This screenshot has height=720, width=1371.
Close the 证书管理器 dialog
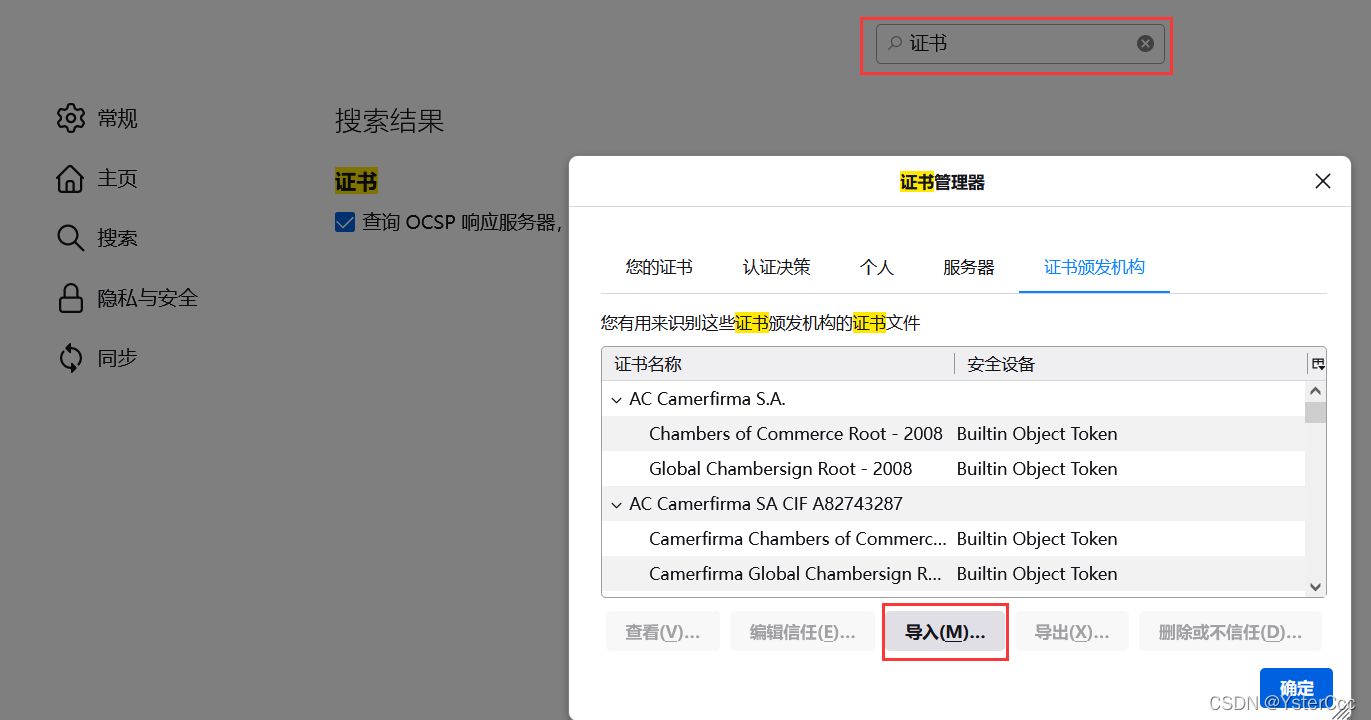(x=1322, y=181)
